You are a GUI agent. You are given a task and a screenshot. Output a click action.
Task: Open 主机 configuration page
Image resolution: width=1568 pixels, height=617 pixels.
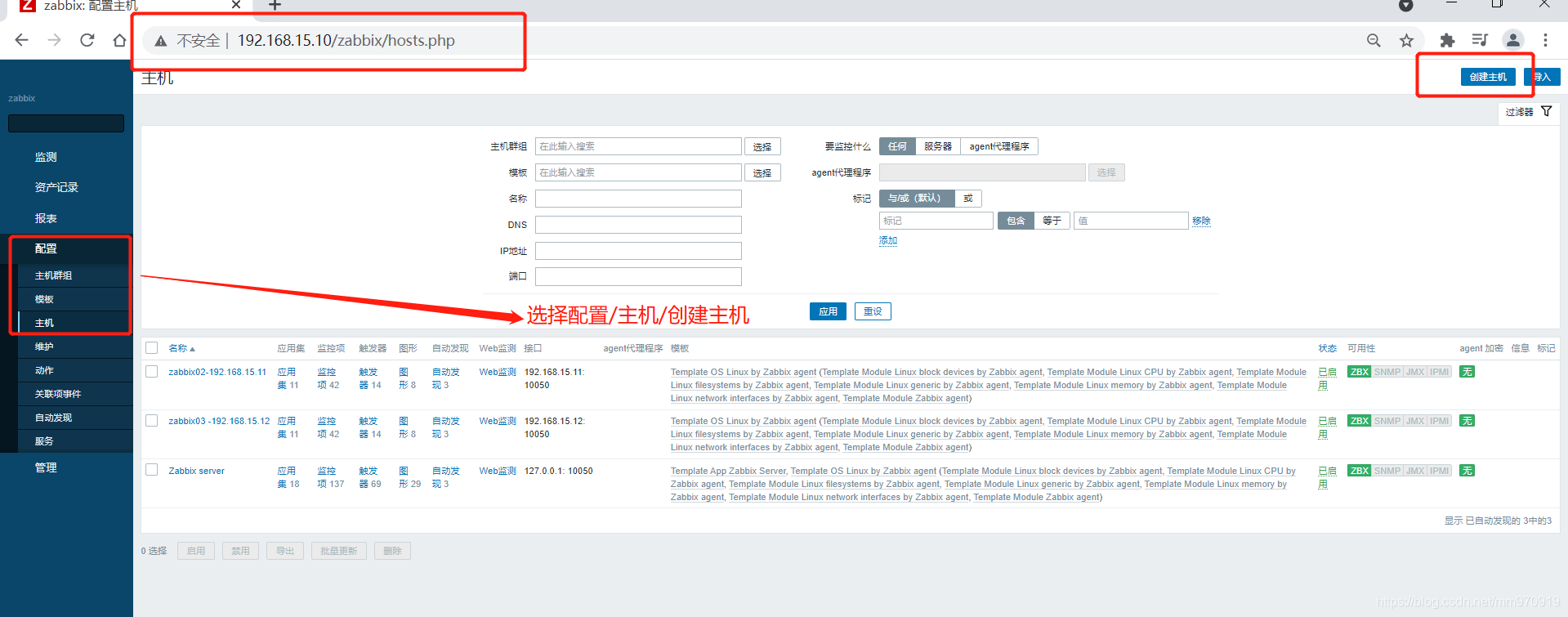click(x=44, y=323)
